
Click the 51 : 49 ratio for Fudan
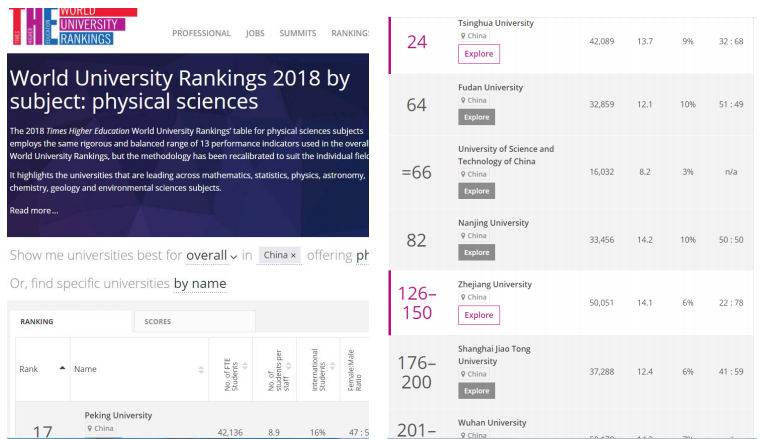click(731, 104)
